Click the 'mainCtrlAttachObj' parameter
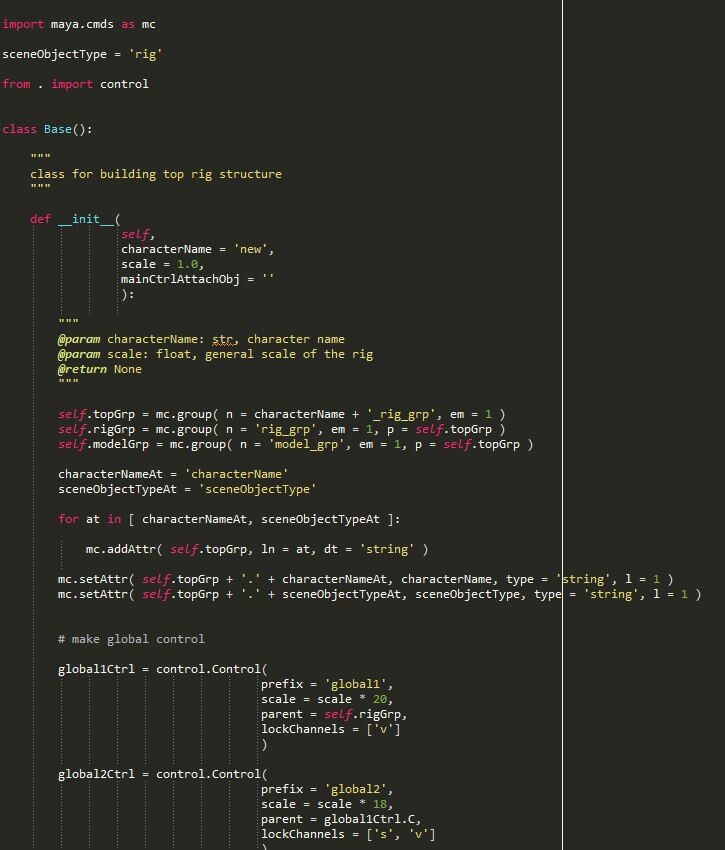This screenshot has height=850, width=725. [180, 279]
